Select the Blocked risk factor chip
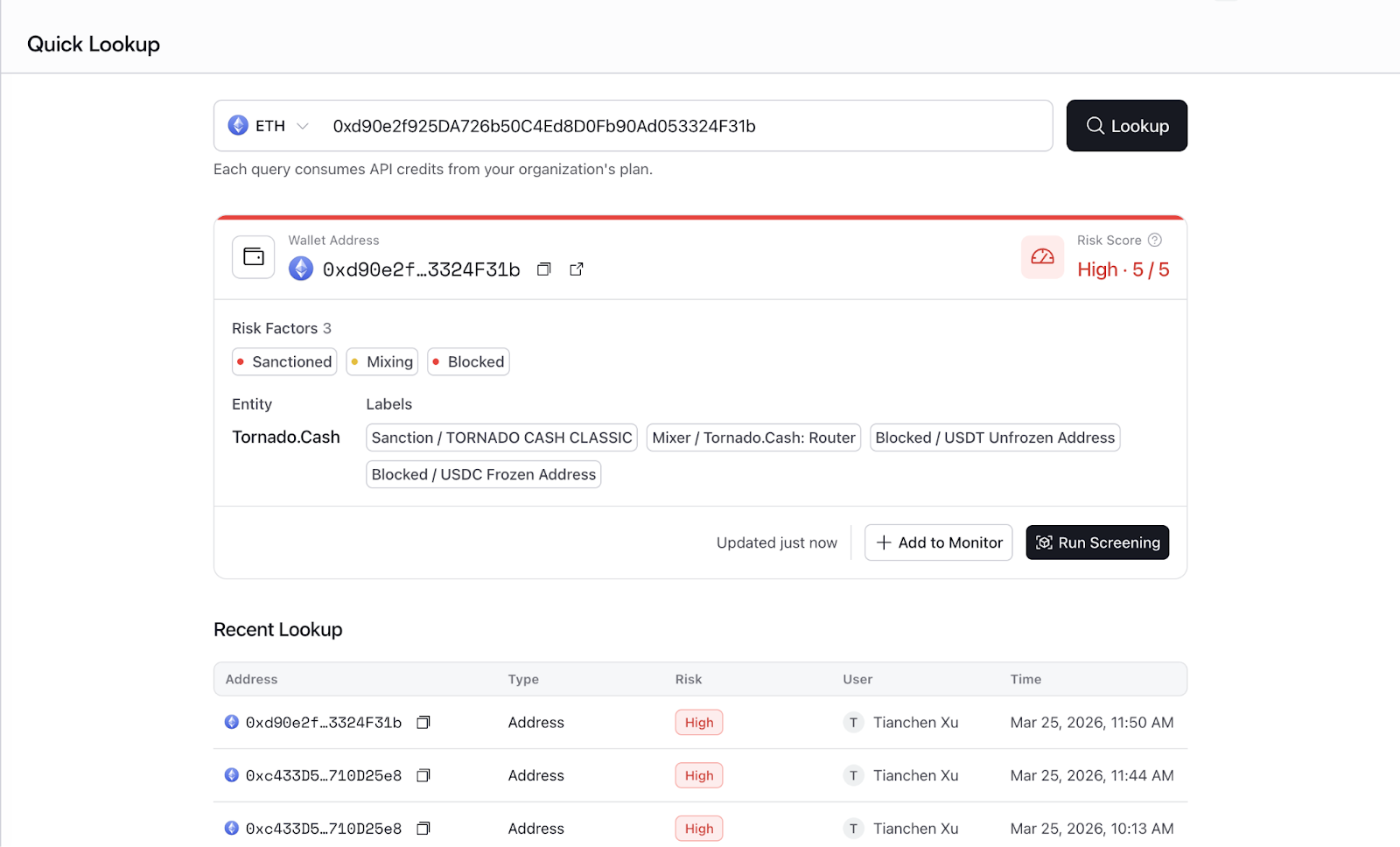Viewport: 1400px width, 847px height. [468, 361]
